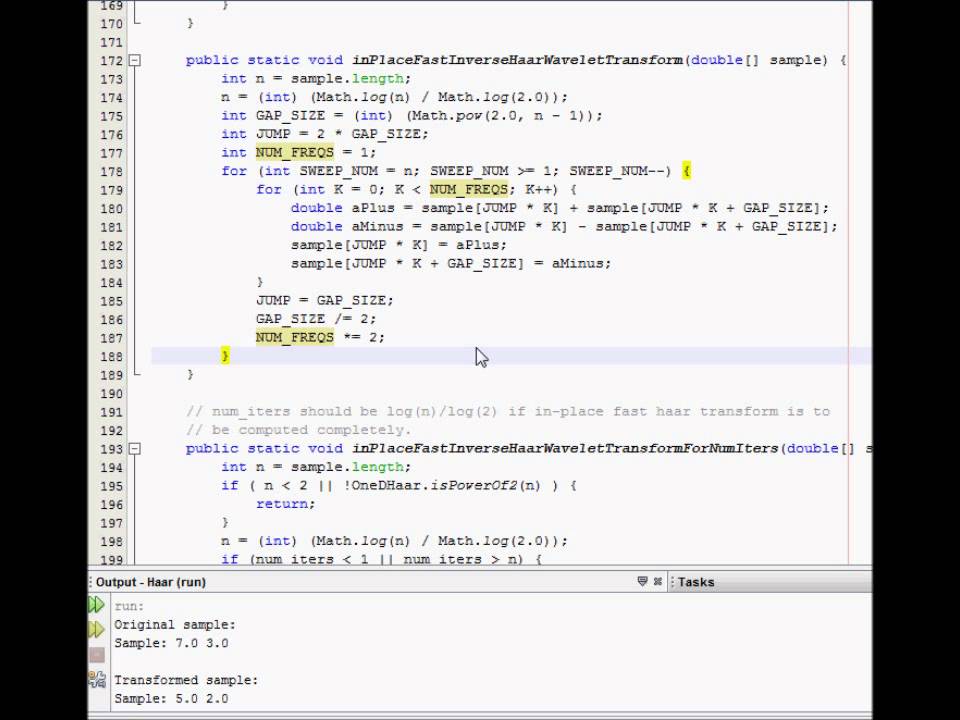The width and height of the screenshot is (960, 720).
Task: Click the stop build icon in Output
Action: click(x=97, y=655)
